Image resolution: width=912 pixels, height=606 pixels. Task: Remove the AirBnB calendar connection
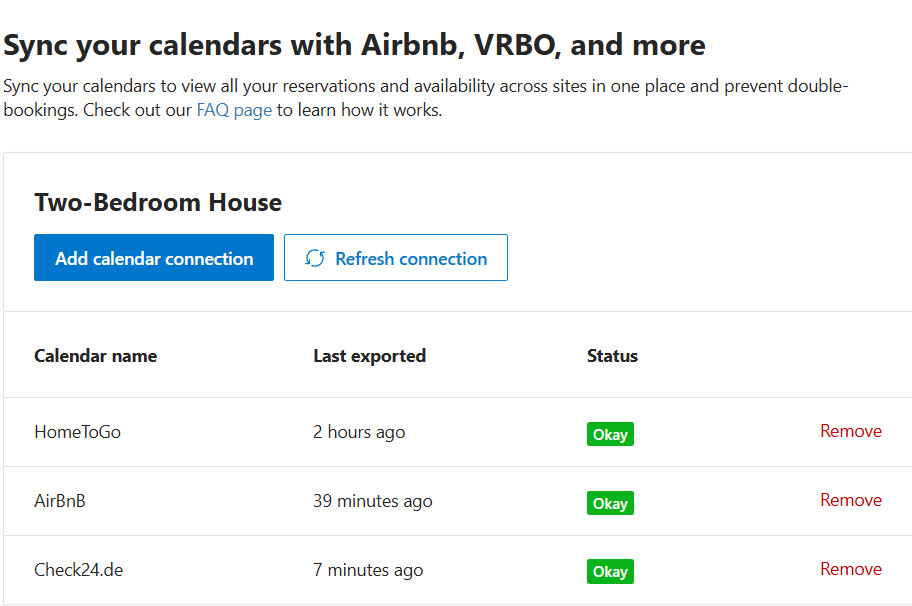(850, 500)
